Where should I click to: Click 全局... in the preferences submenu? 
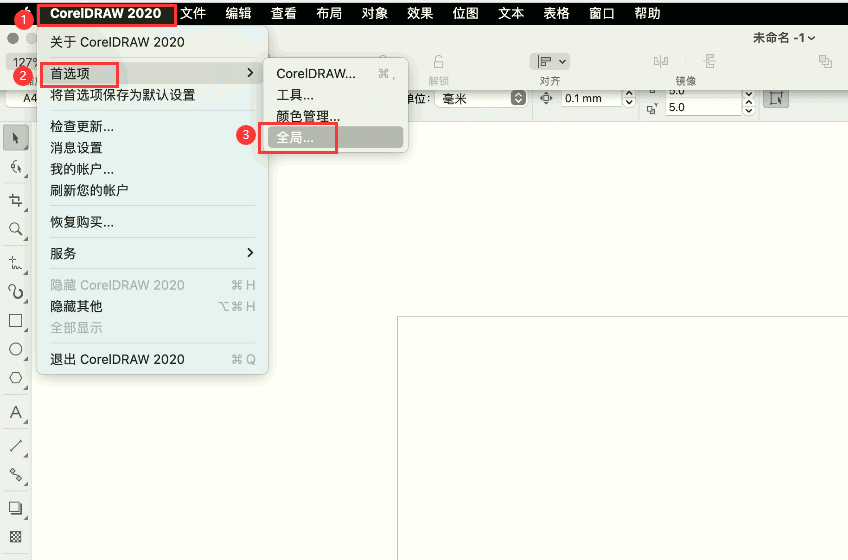[295, 138]
